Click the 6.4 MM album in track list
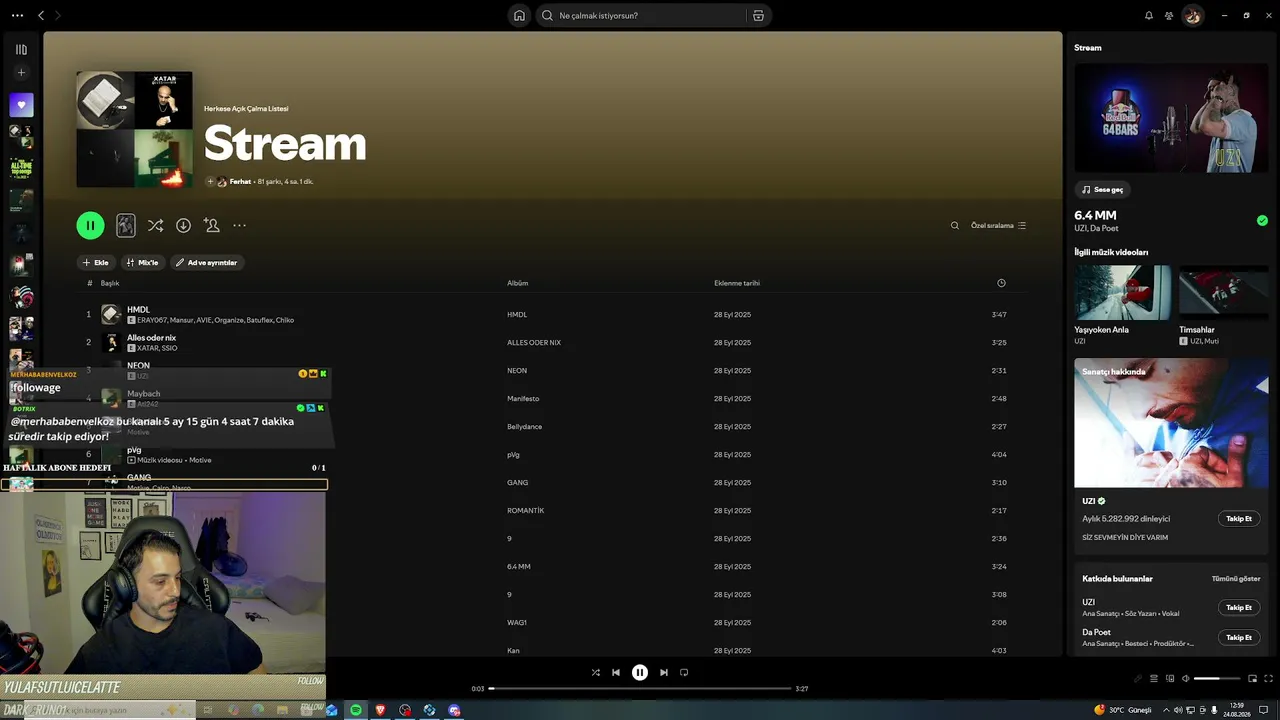Image resolution: width=1280 pixels, height=720 pixels. tap(518, 567)
